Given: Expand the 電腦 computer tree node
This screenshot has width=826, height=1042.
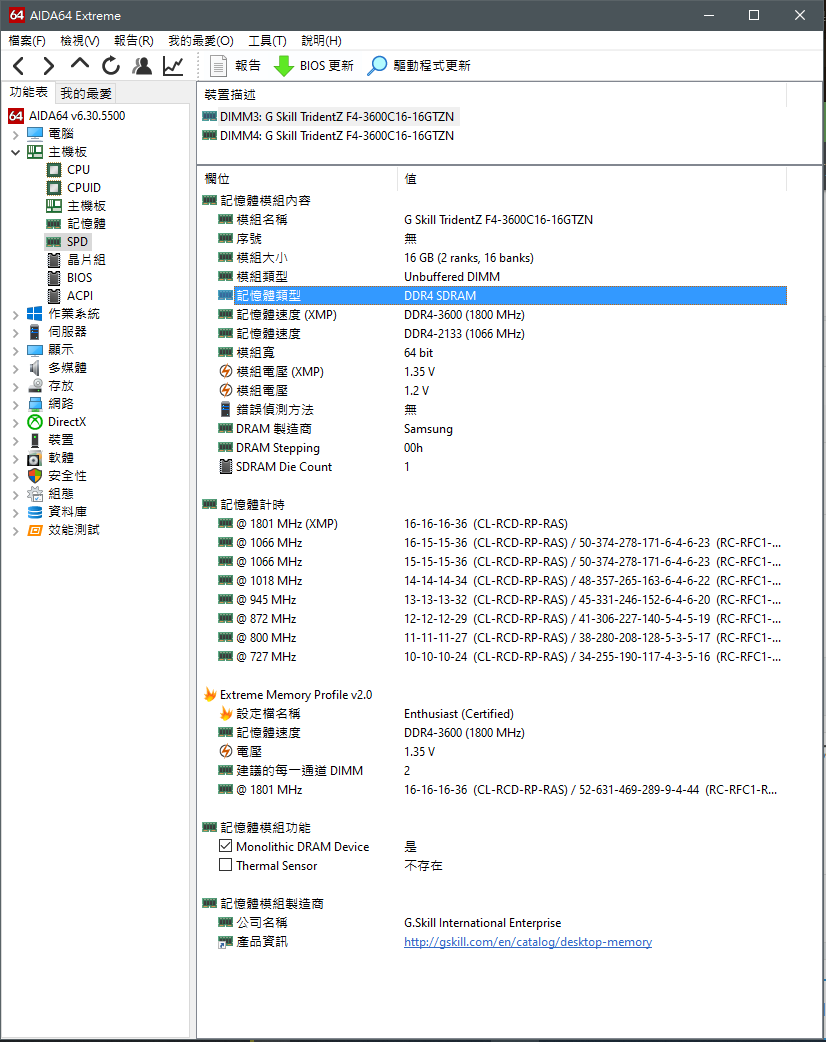Looking at the screenshot, I should click(15, 134).
